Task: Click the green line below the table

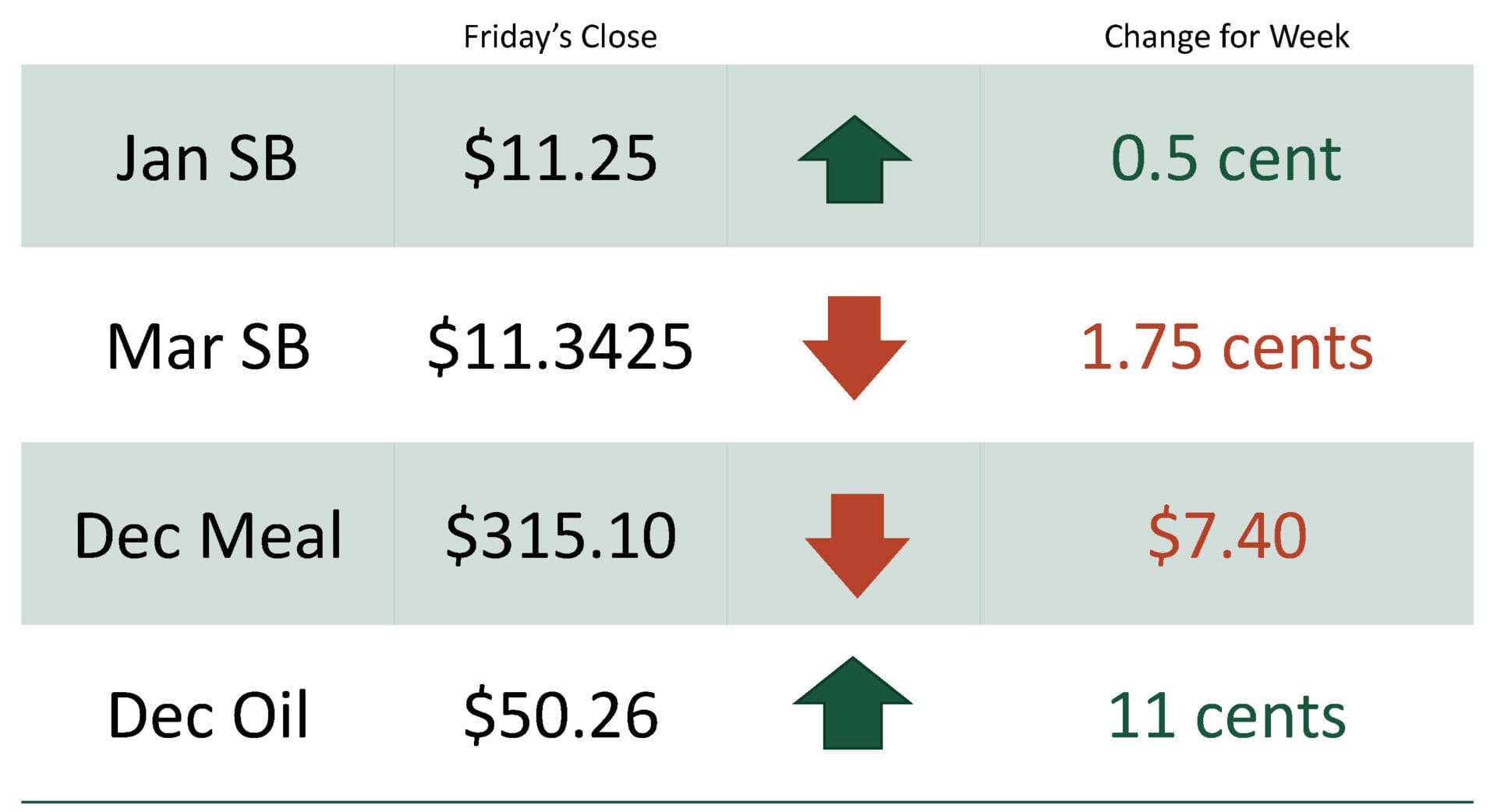Action: point(747,801)
